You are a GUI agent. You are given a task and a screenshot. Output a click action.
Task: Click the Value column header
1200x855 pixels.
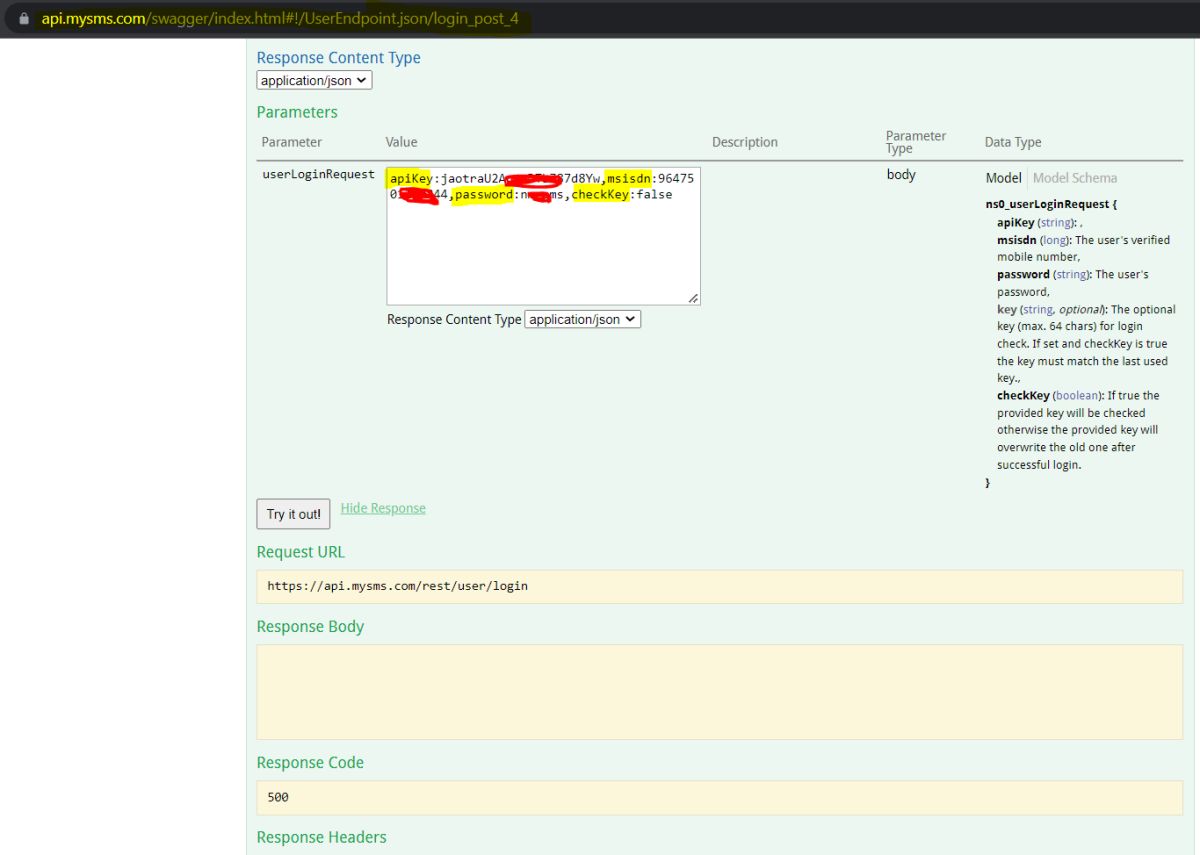[x=402, y=142]
